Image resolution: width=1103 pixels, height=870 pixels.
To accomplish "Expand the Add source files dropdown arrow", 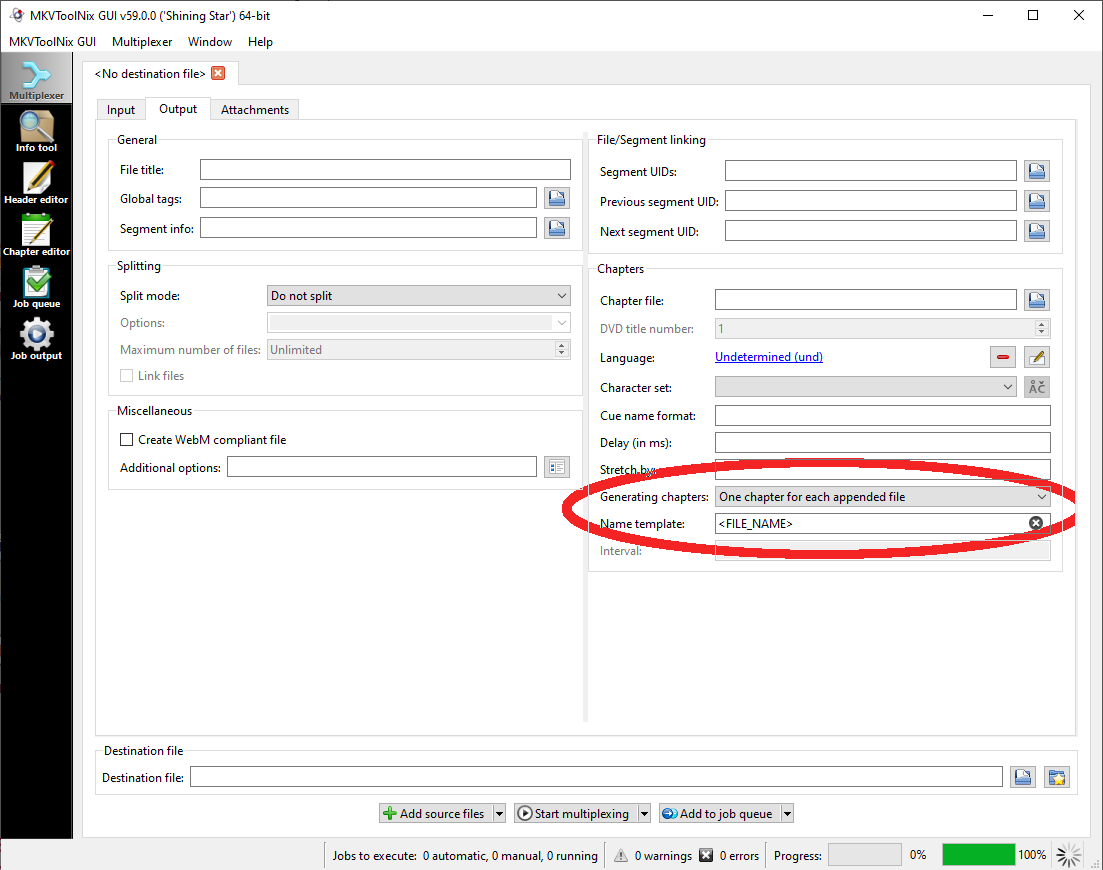I will point(497,813).
